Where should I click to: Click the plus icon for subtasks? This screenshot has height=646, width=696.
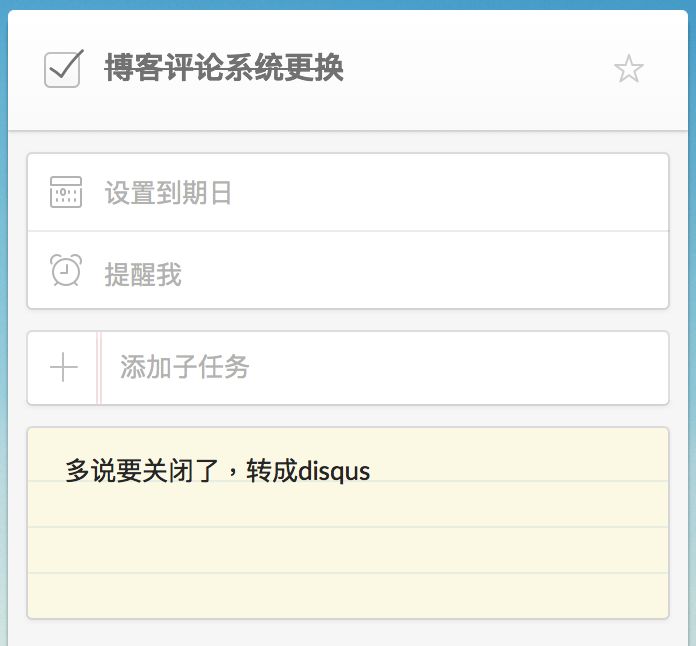click(x=64, y=368)
